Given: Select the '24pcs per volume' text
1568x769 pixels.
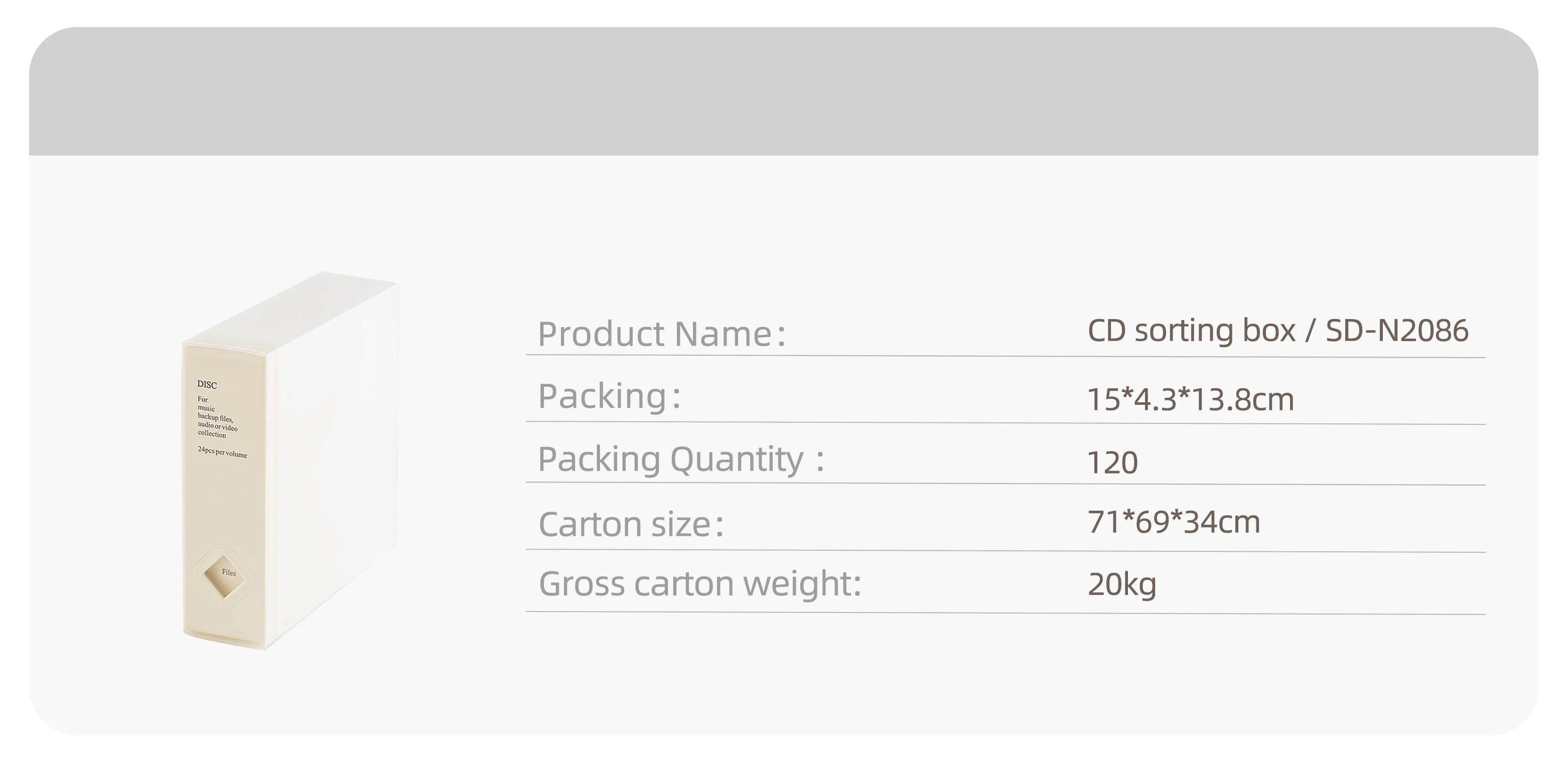Looking at the screenshot, I should (222, 452).
